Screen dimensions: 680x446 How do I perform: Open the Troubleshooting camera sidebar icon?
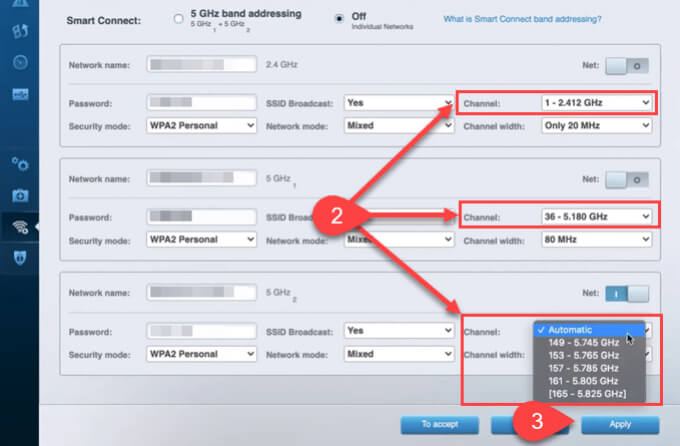click(x=20, y=195)
